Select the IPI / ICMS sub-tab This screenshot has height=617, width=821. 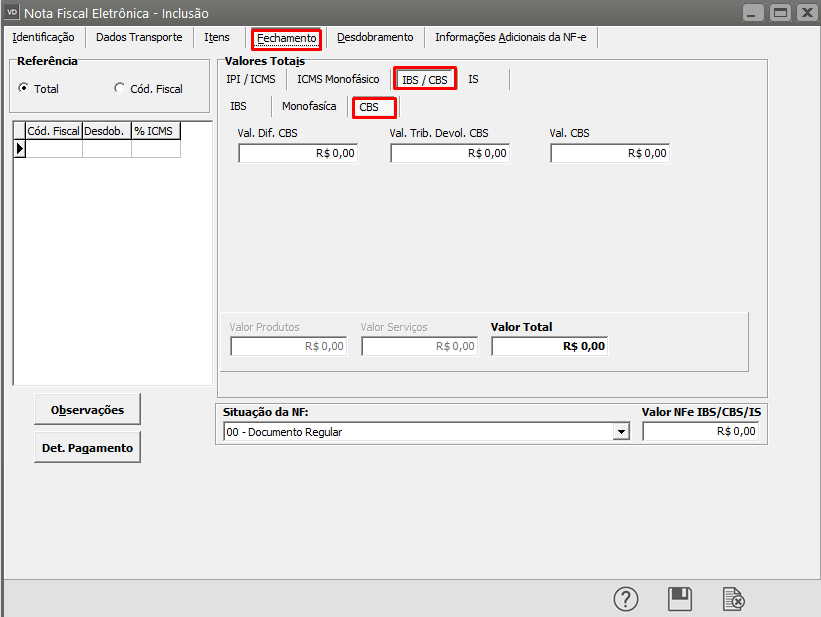(x=251, y=79)
